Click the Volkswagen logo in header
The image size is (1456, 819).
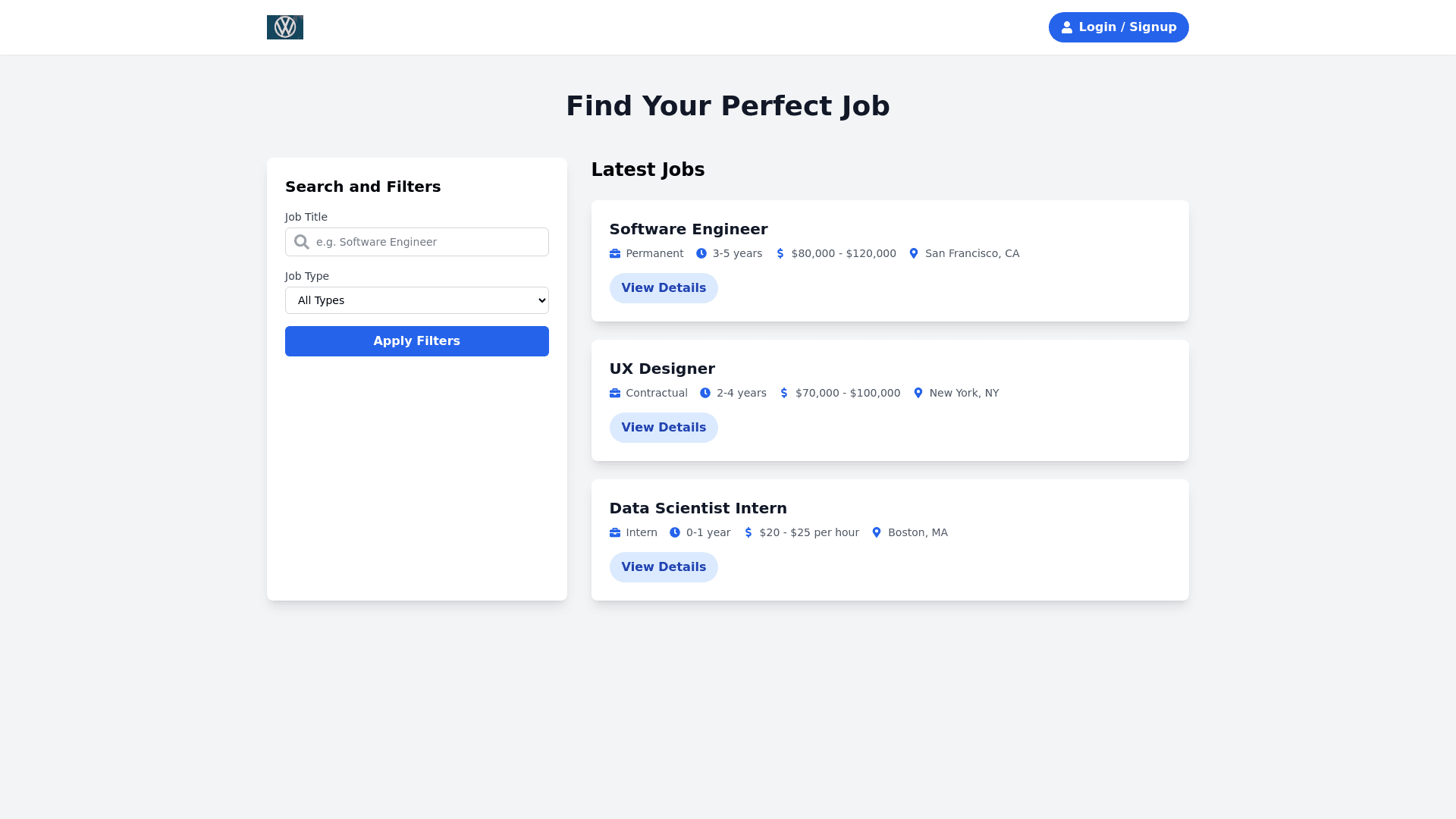click(x=285, y=27)
